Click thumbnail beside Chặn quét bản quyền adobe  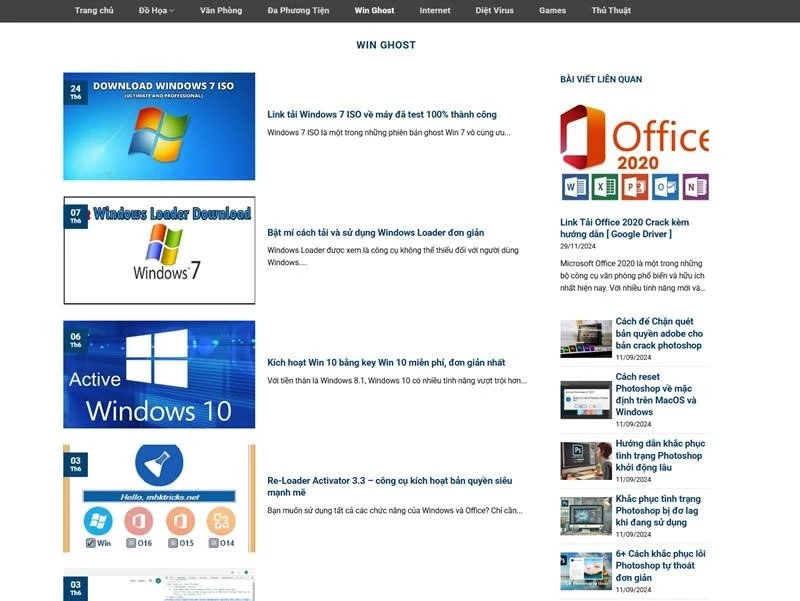click(x=586, y=339)
